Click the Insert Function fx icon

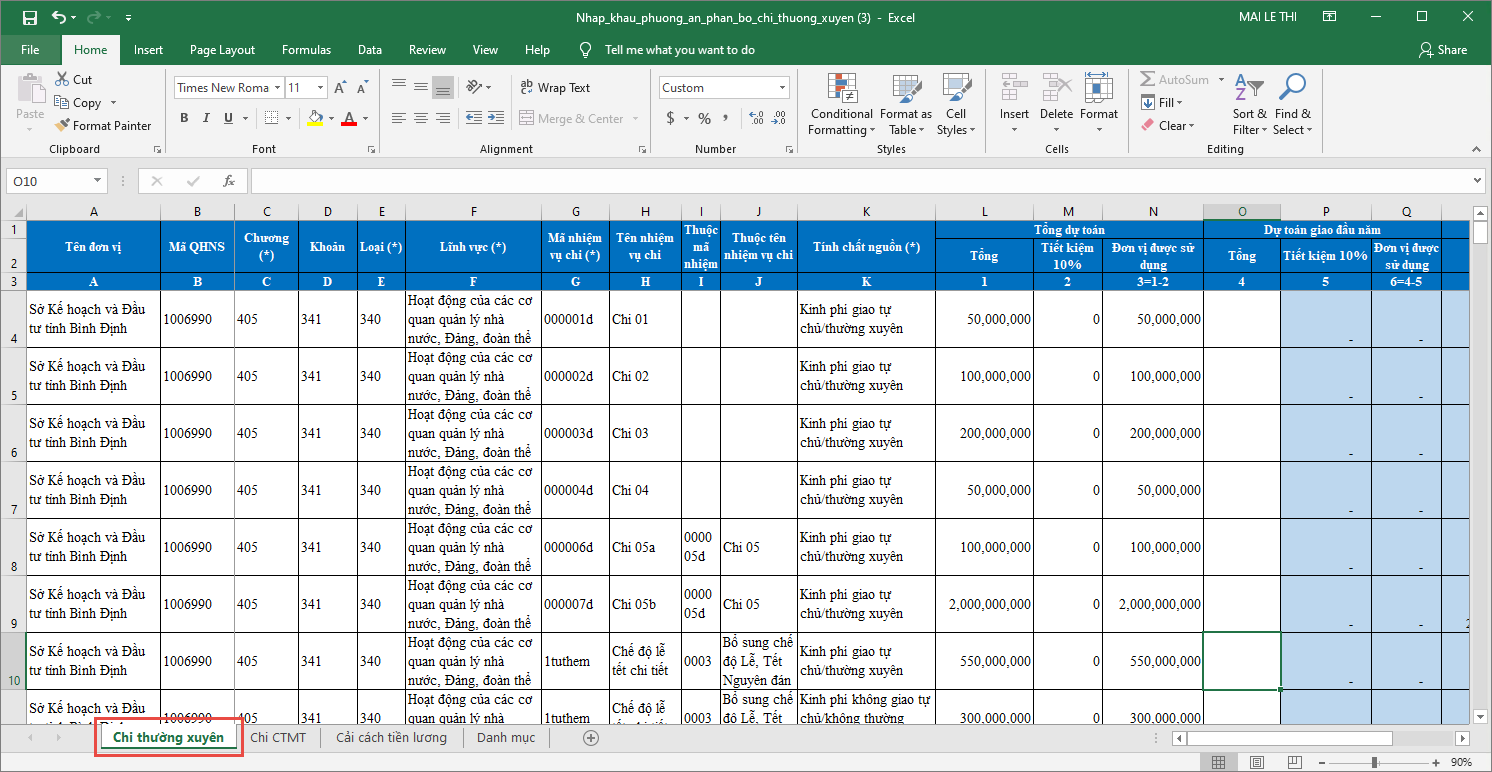pos(229,181)
